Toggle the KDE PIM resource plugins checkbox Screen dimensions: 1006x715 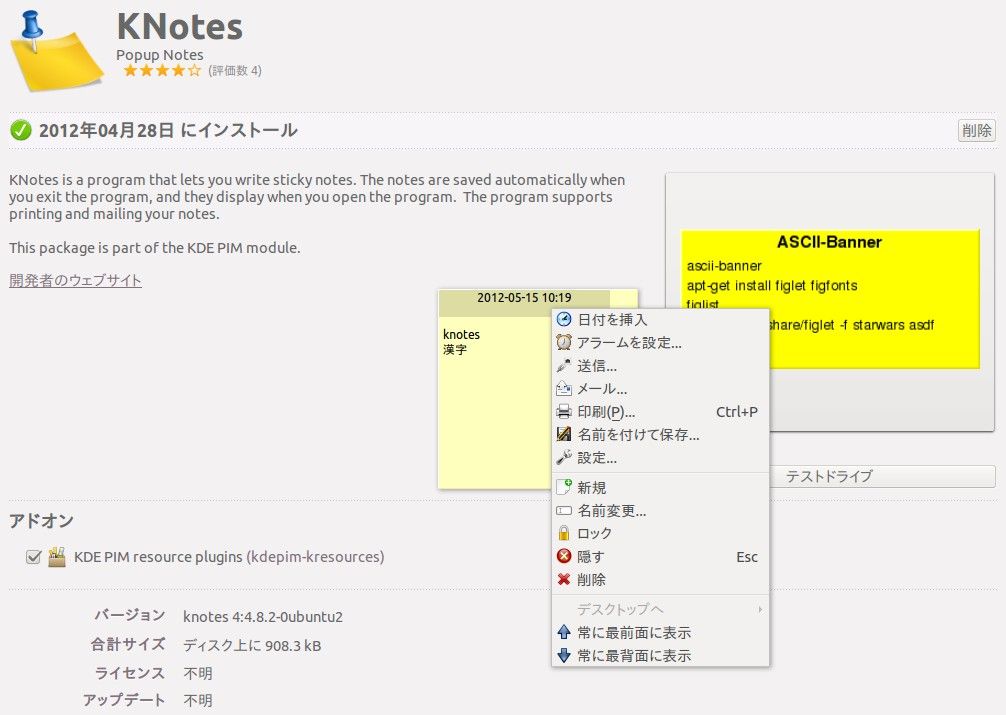point(33,557)
